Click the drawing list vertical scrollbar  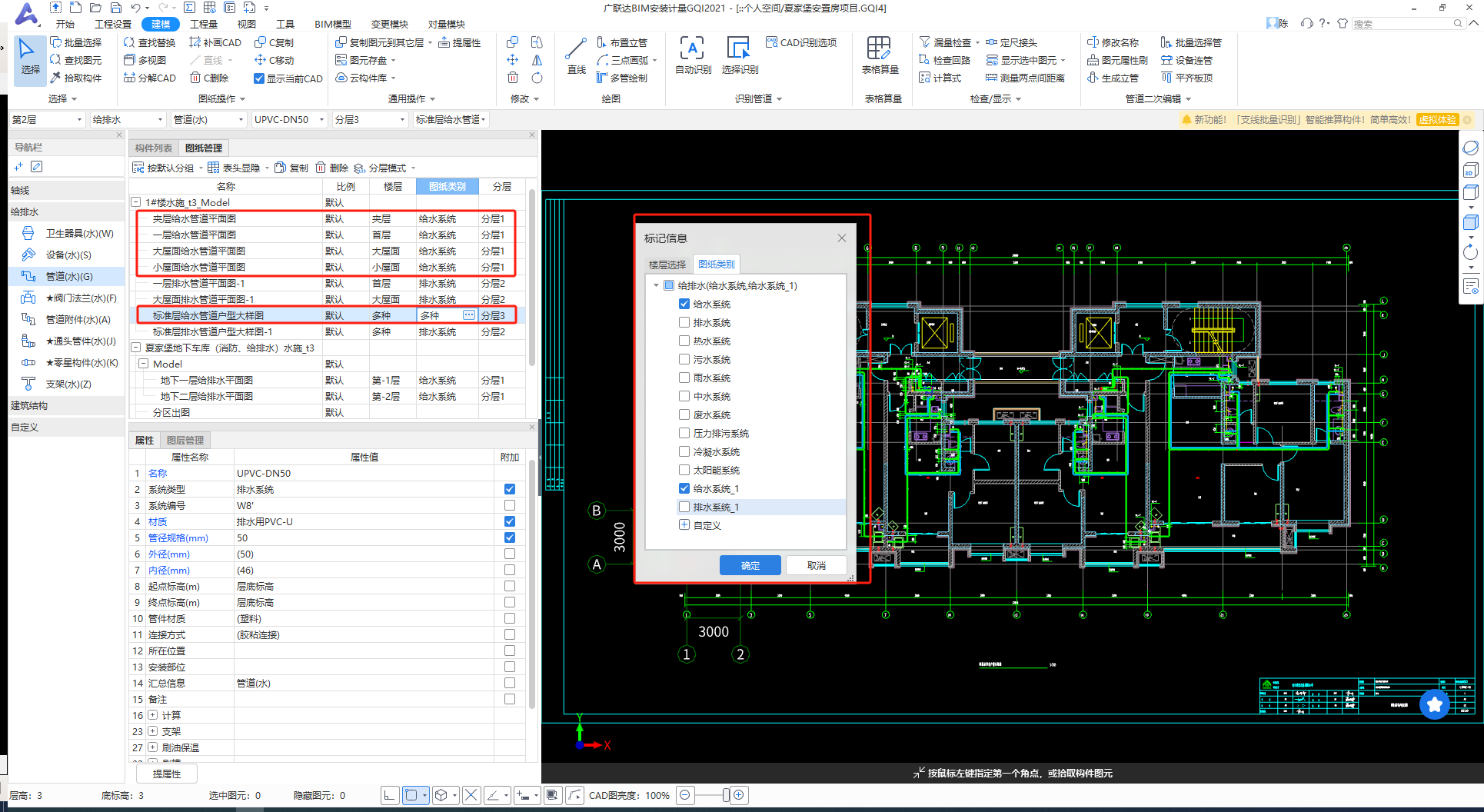point(532,277)
